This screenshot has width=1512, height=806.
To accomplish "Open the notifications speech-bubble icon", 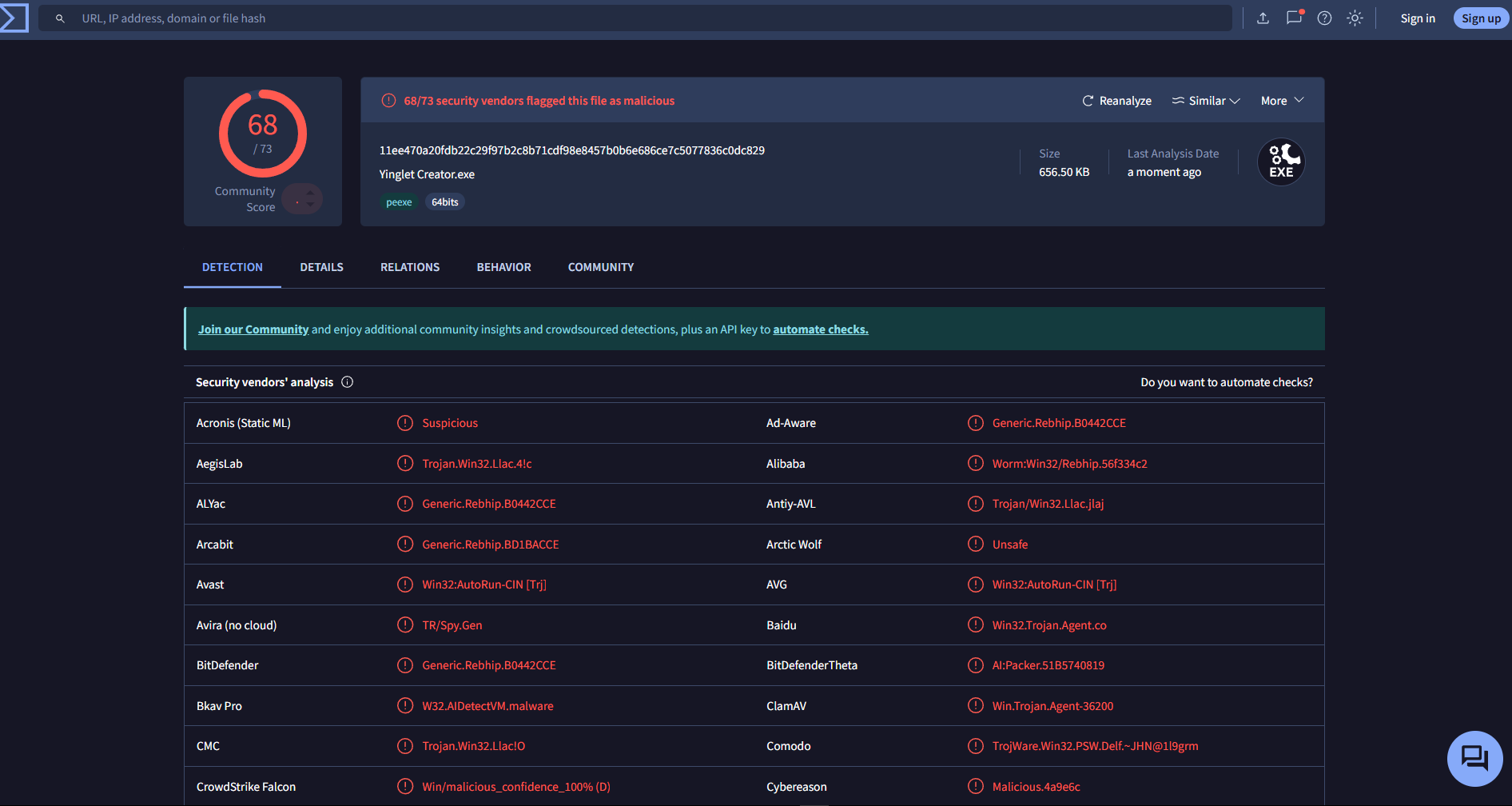I will pos(1294,18).
